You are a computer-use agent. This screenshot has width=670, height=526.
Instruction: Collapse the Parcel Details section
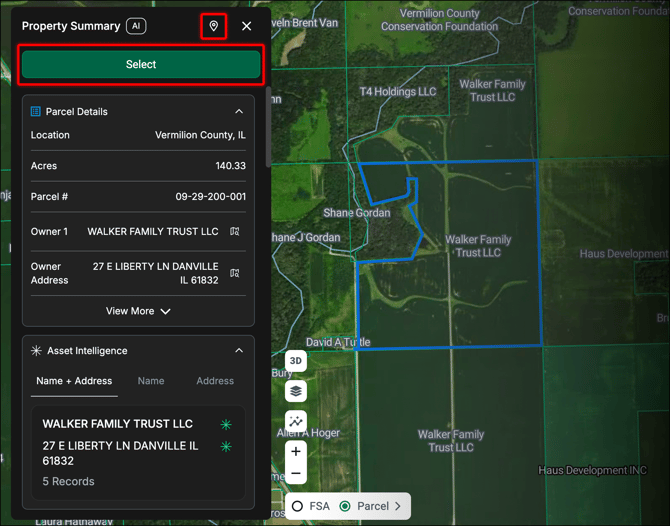coord(239,112)
